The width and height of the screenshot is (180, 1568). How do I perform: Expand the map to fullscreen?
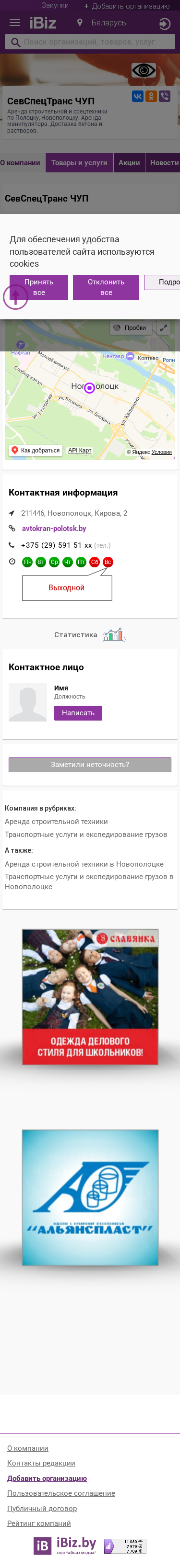coord(164,327)
